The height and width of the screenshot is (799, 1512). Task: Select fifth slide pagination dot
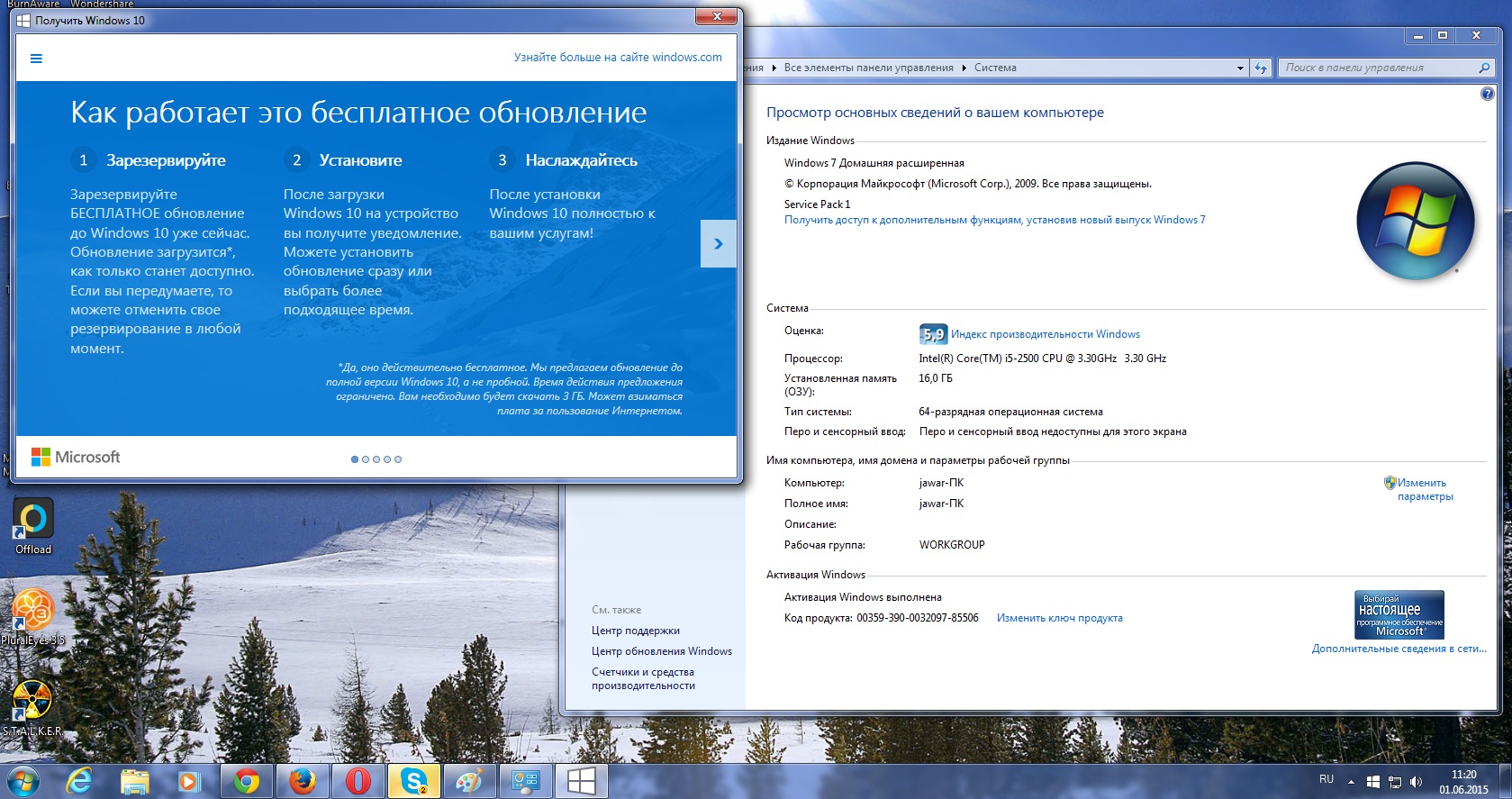pos(398,459)
